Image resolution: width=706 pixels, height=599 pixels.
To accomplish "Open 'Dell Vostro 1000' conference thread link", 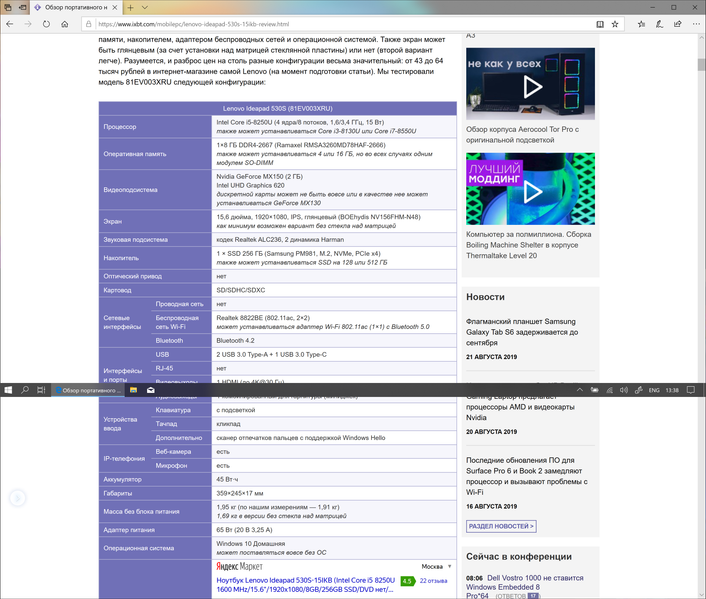I will pos(525,587).
